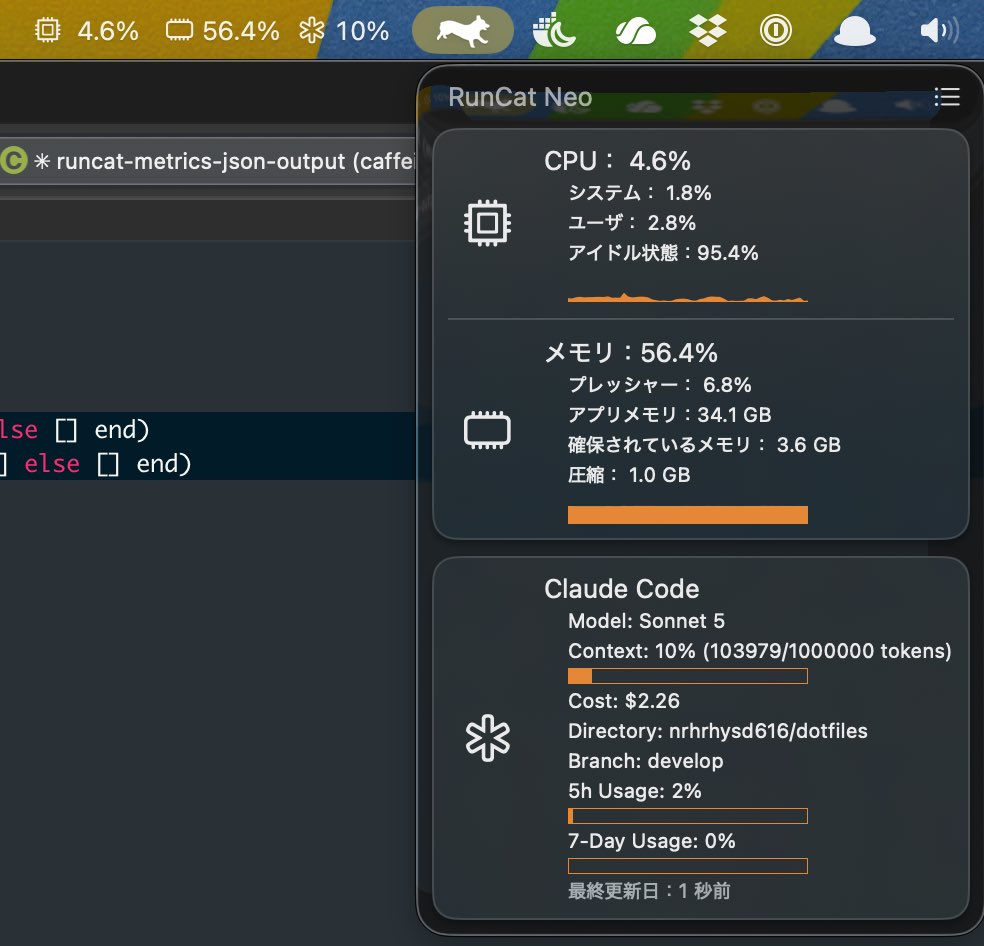Click the memory icon in RunCat panel
Image resolution: width=984 pixels, height=946 pixels.
(x=488, y=430)
